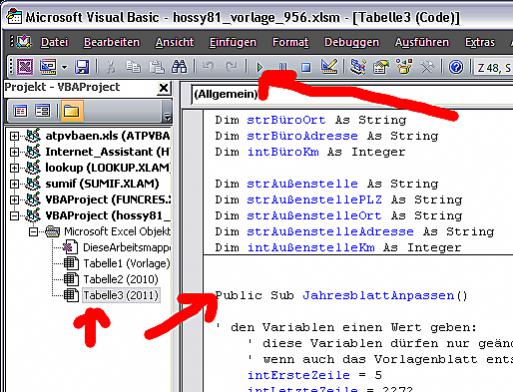
Task: Open Find with the binoculars icon
Action: pyautogui.click(x=179, y=67)
